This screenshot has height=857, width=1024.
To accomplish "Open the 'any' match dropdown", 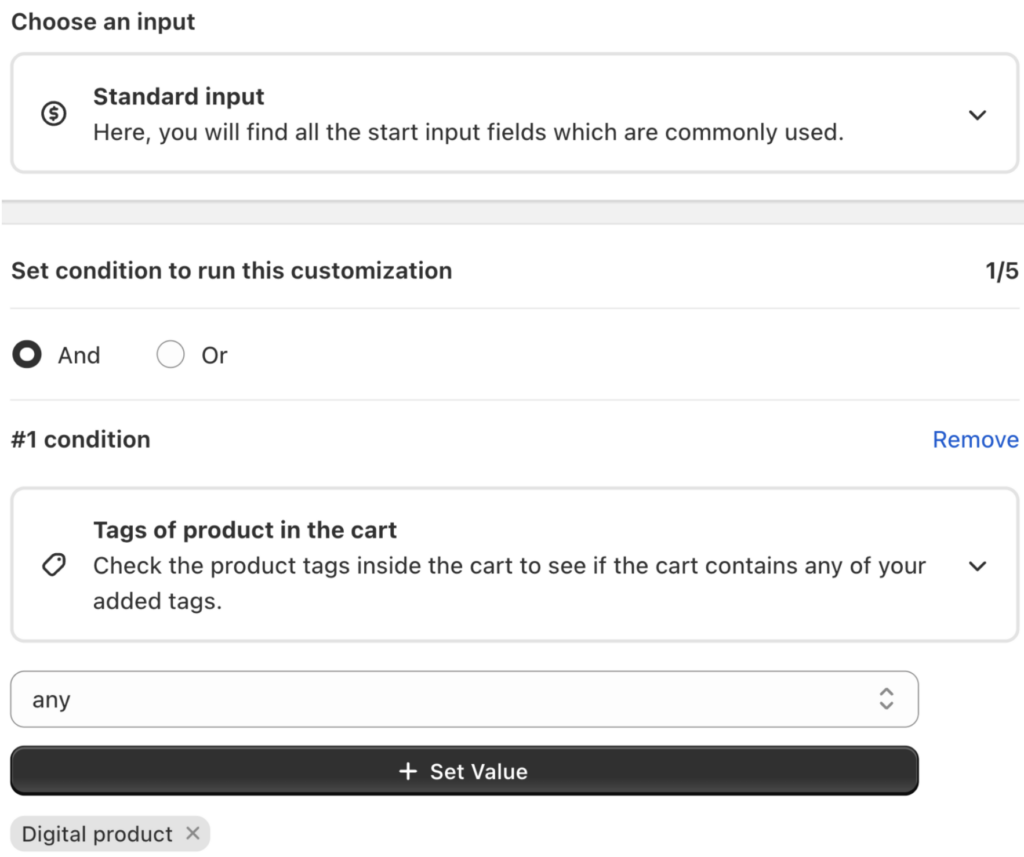I will (464, 699).
